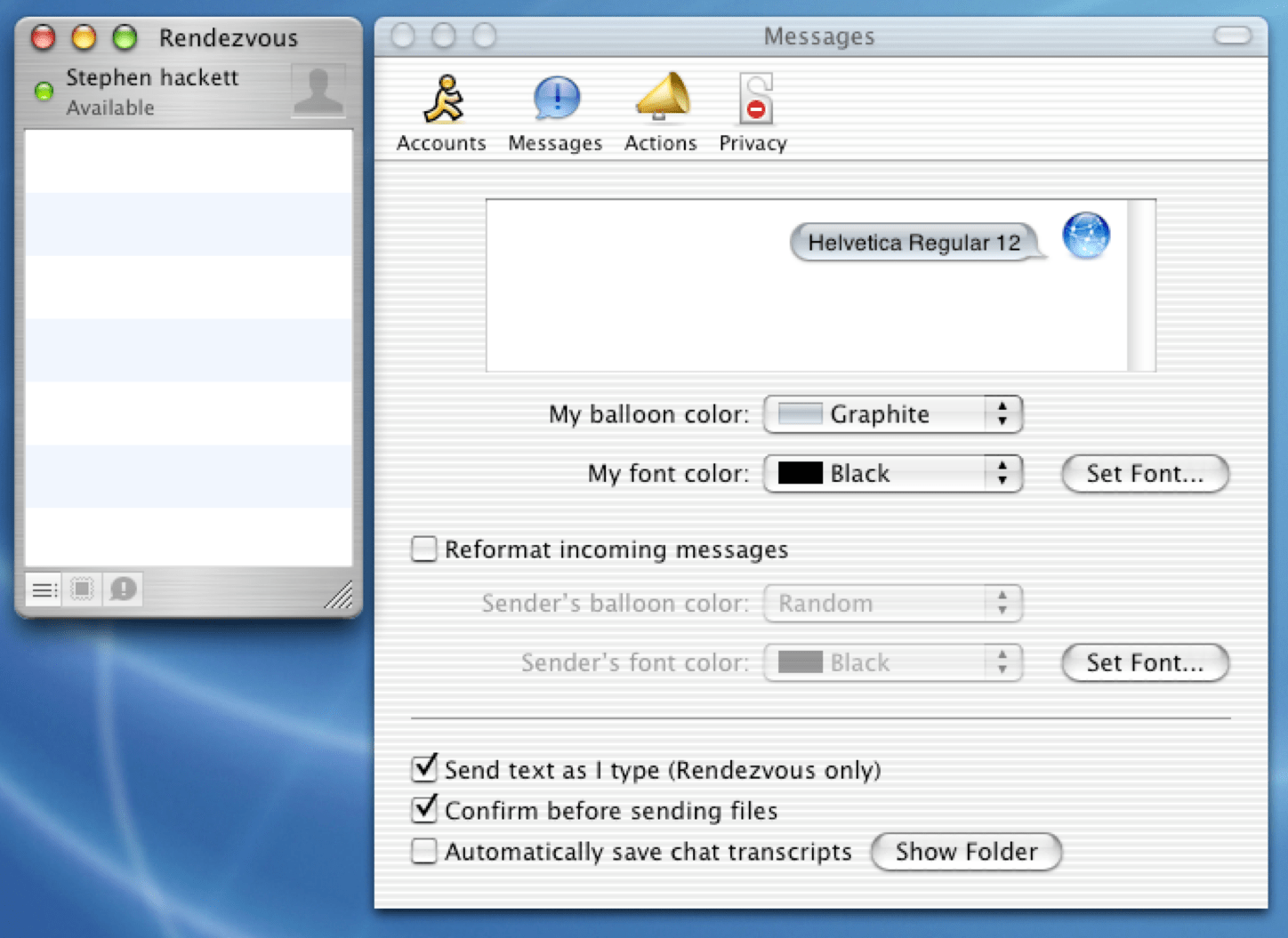Open the Available status menu in Rendezvous
1288x938 pixels.
pyautogui.click(x=110, y=108)
